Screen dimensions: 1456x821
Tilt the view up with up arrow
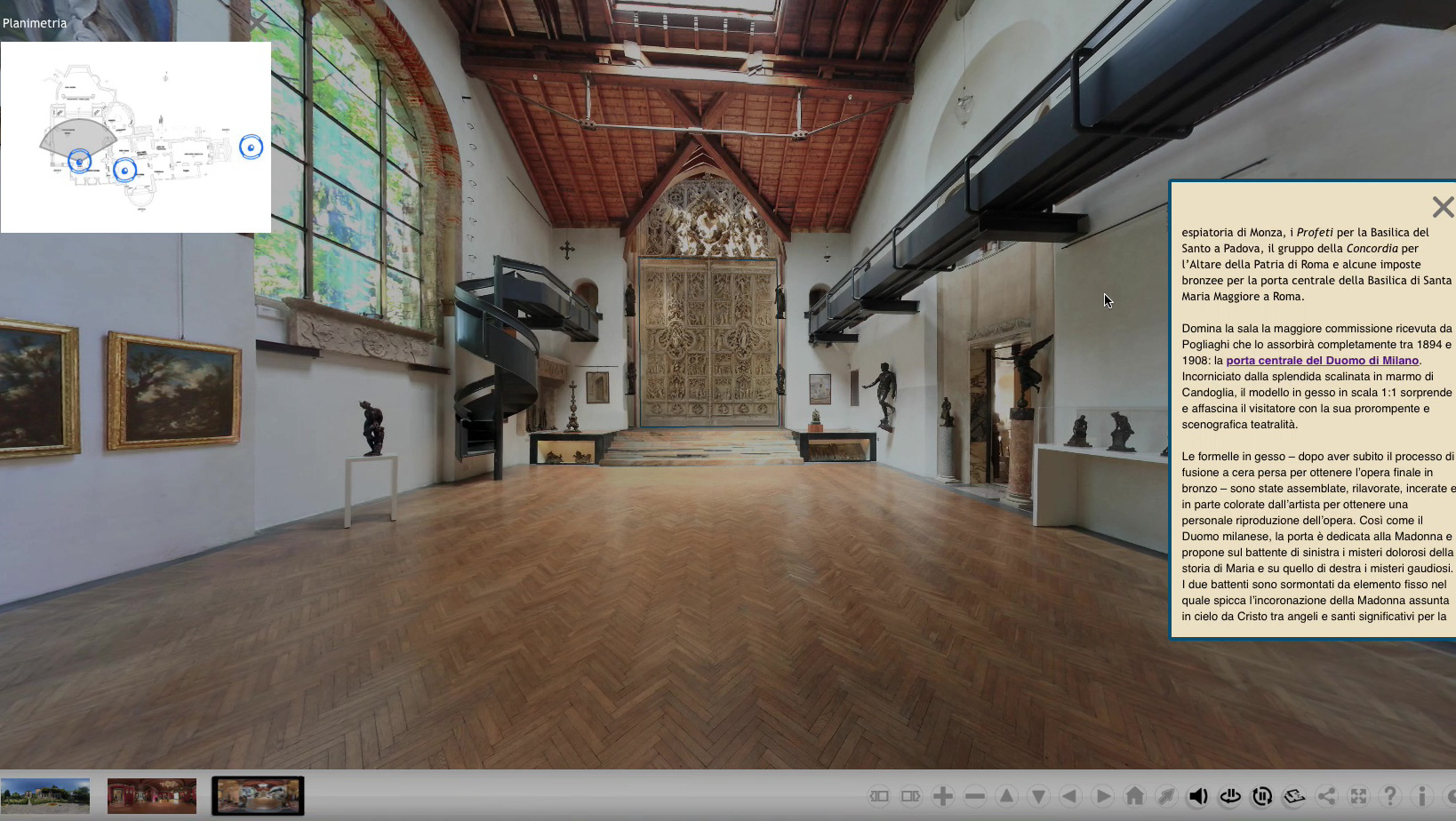click(1006, 796)
